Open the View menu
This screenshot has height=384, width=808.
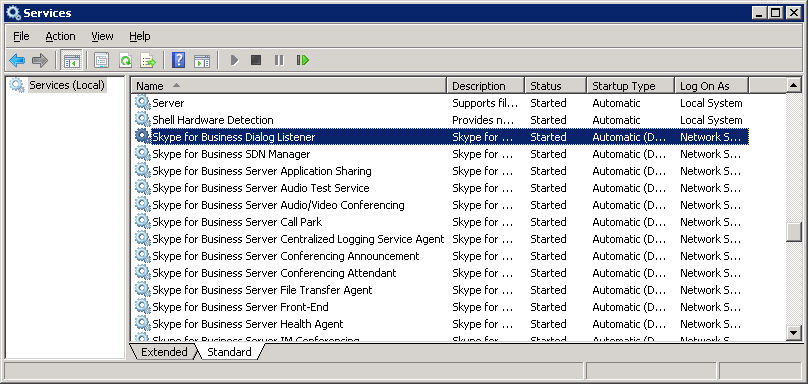coord(102,36)
